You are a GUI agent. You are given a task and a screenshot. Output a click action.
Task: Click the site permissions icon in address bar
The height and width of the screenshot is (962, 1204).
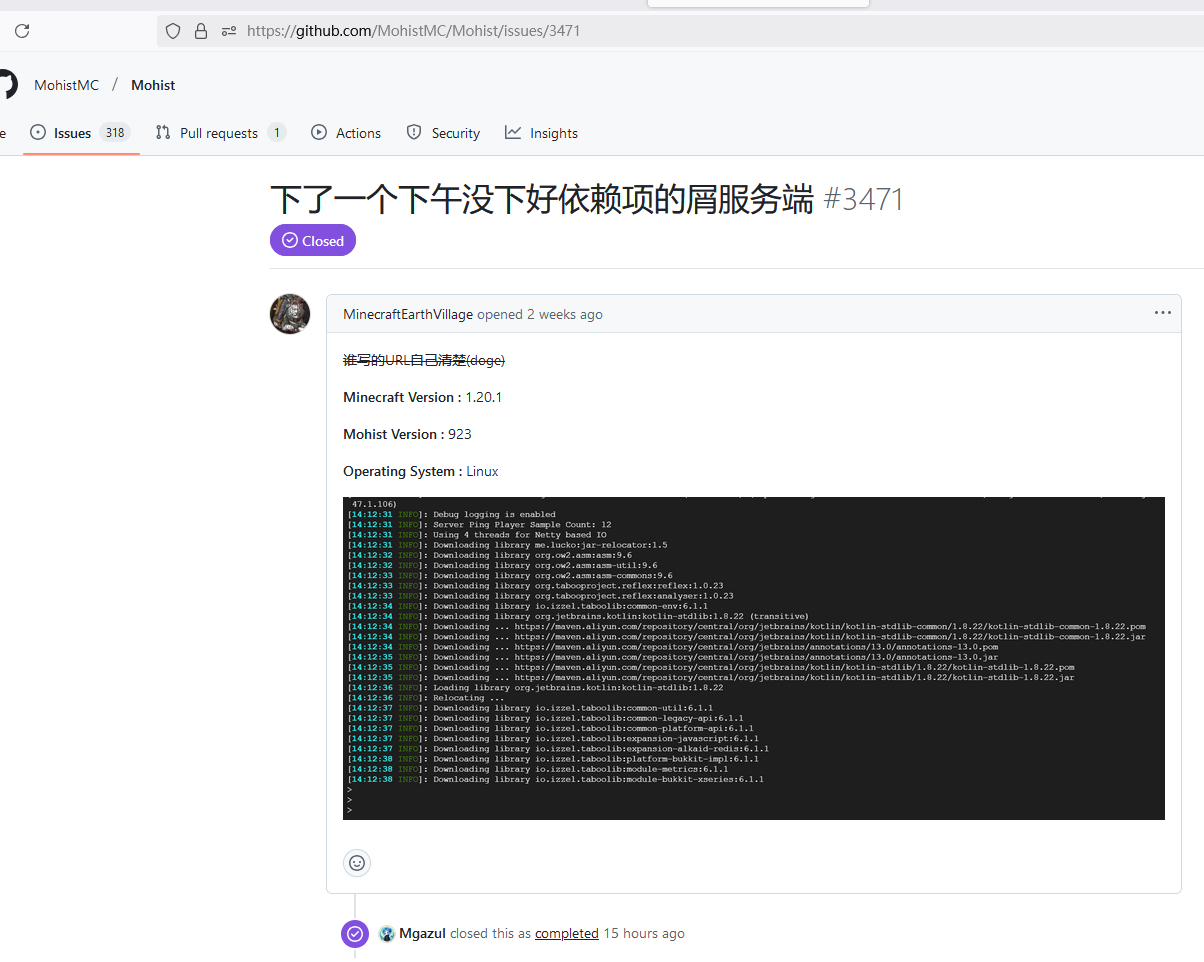click(x=229, y=31)
